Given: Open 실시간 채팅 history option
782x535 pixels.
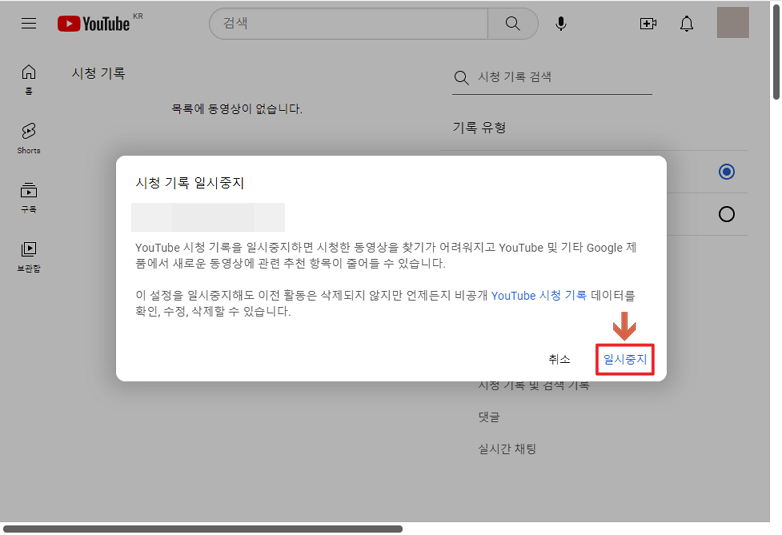Looking at the screenshot, I should pos(507,449).
